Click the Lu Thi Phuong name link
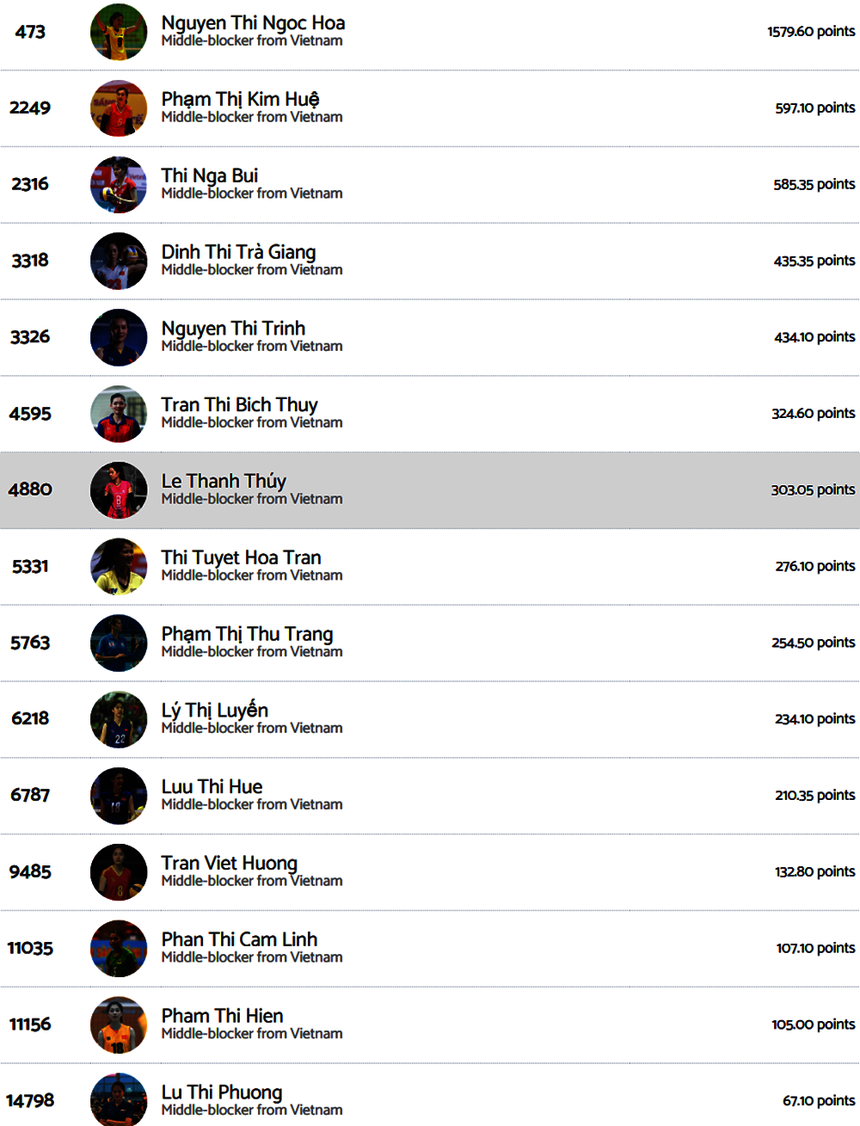Viewport: 860px width, 1126px height. coord(222,1092)
